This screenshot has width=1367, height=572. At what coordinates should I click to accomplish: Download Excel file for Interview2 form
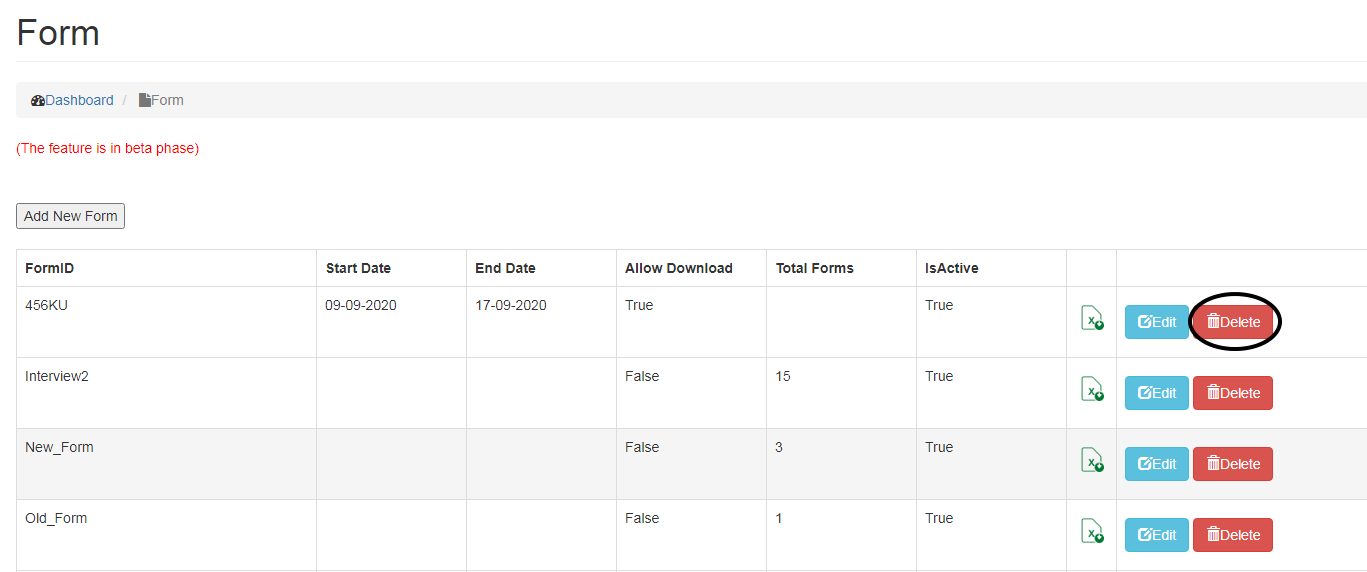1092,389
